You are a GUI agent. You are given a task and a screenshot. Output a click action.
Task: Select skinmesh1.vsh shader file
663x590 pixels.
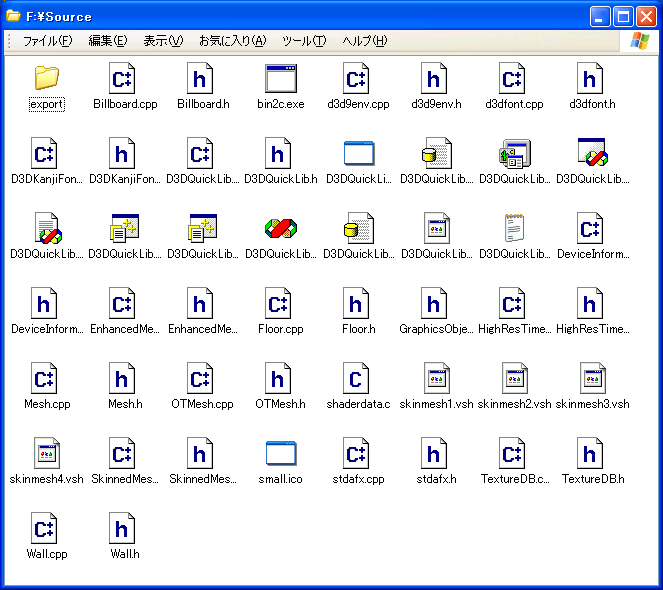(x=436, y=379)
